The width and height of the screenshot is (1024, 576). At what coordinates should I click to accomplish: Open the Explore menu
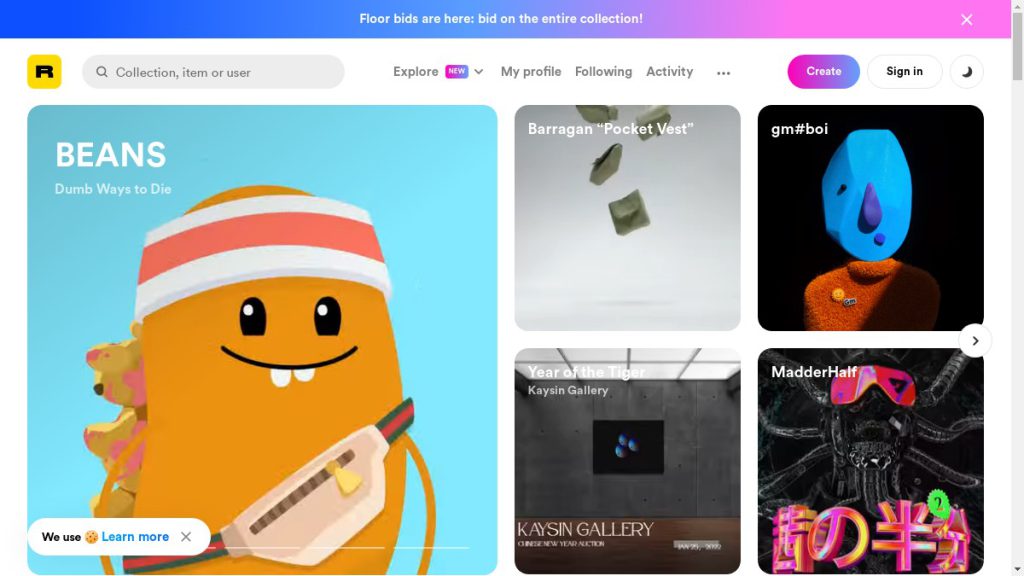pos(415,72)
